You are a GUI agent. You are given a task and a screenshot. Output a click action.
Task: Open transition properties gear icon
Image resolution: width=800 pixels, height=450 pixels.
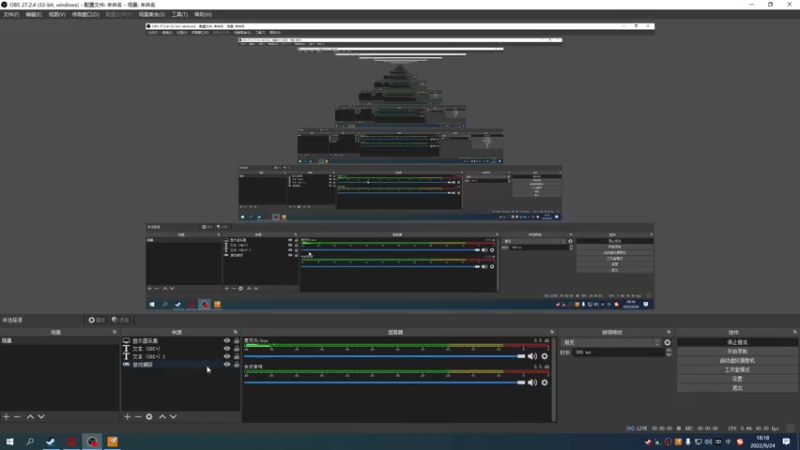667,342
